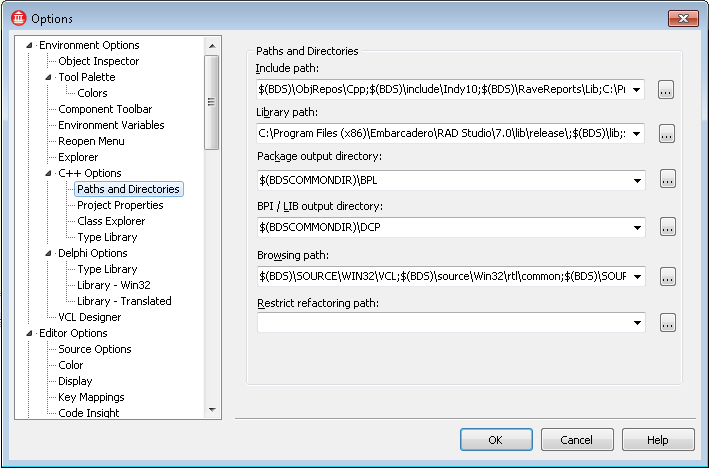Open browse dialog for Library path

667,134
